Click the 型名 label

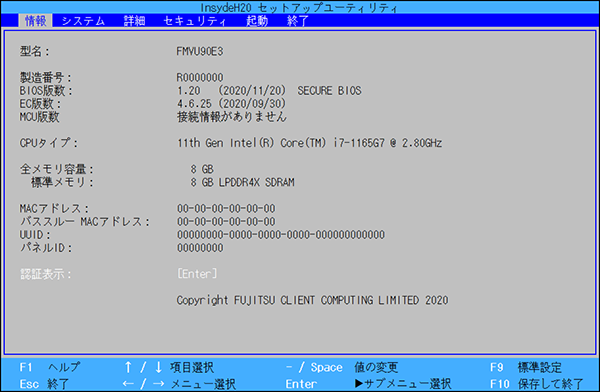pos(34,51)
